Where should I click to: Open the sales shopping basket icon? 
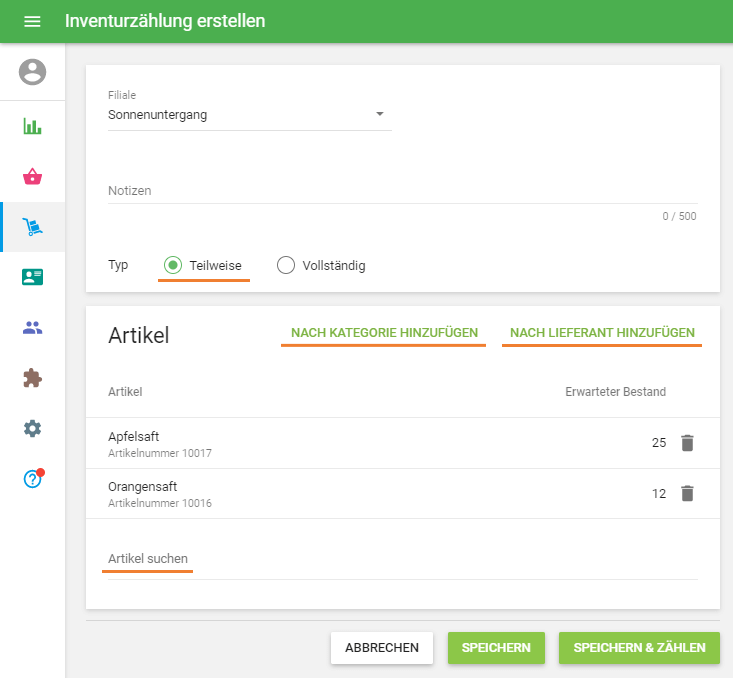click(33, 177)
